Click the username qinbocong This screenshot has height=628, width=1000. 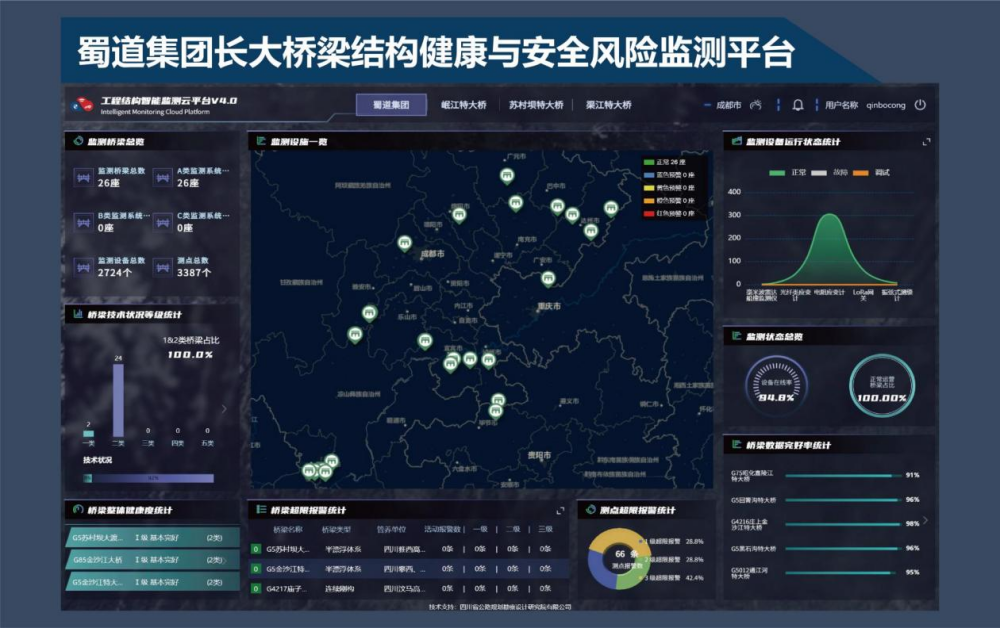click(886, 105)
